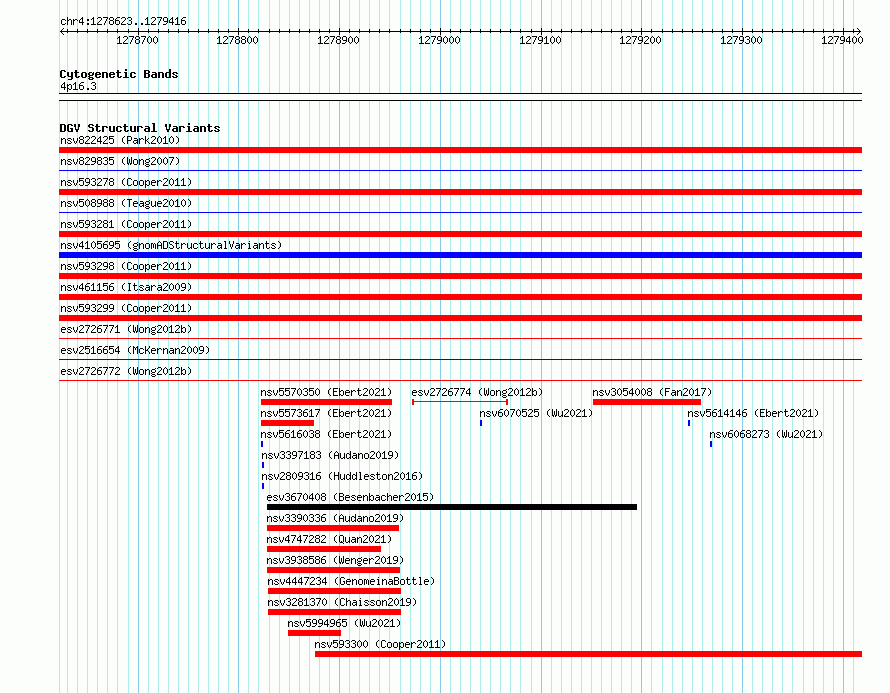
Task: Open the nsv593281 (Cooper2011) label
Action: pyautogui.click(x=126, y=224)
